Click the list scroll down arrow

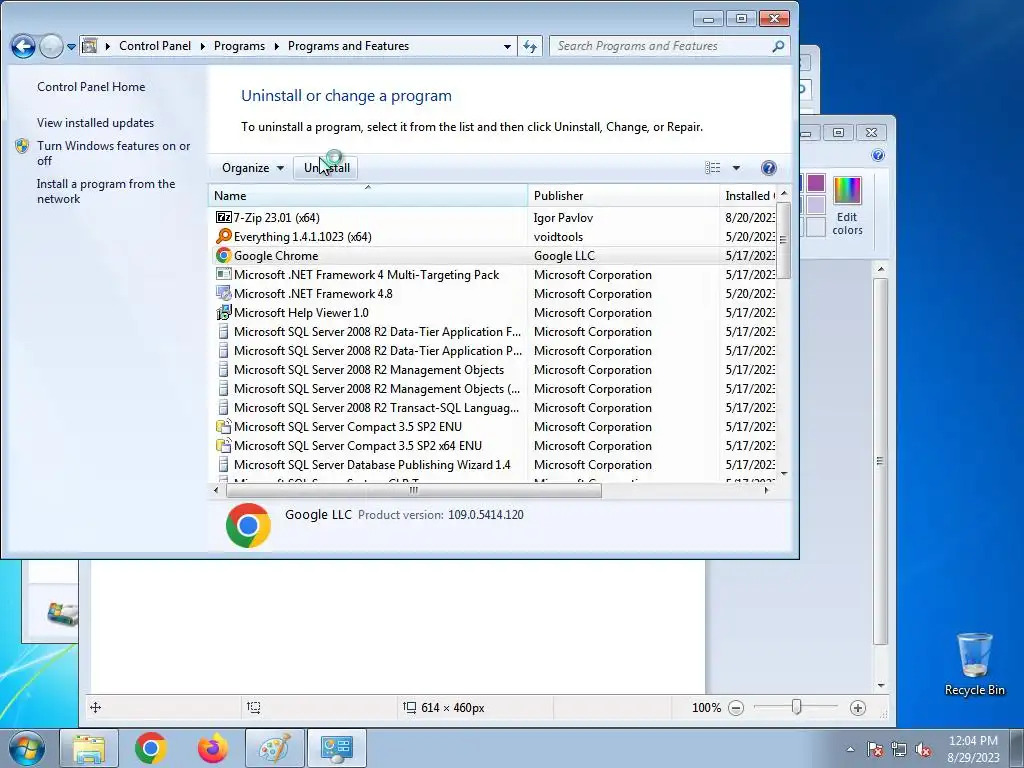pyautogui.click(x=784, y=473)
